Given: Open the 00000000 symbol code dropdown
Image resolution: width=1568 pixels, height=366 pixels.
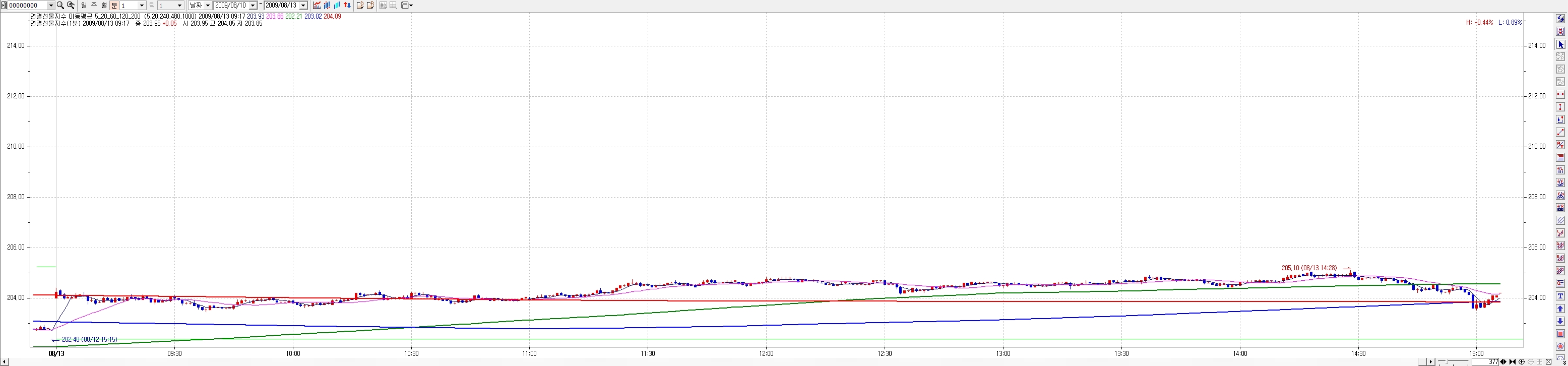Looking at the screenshot, I should pos(50,6).
